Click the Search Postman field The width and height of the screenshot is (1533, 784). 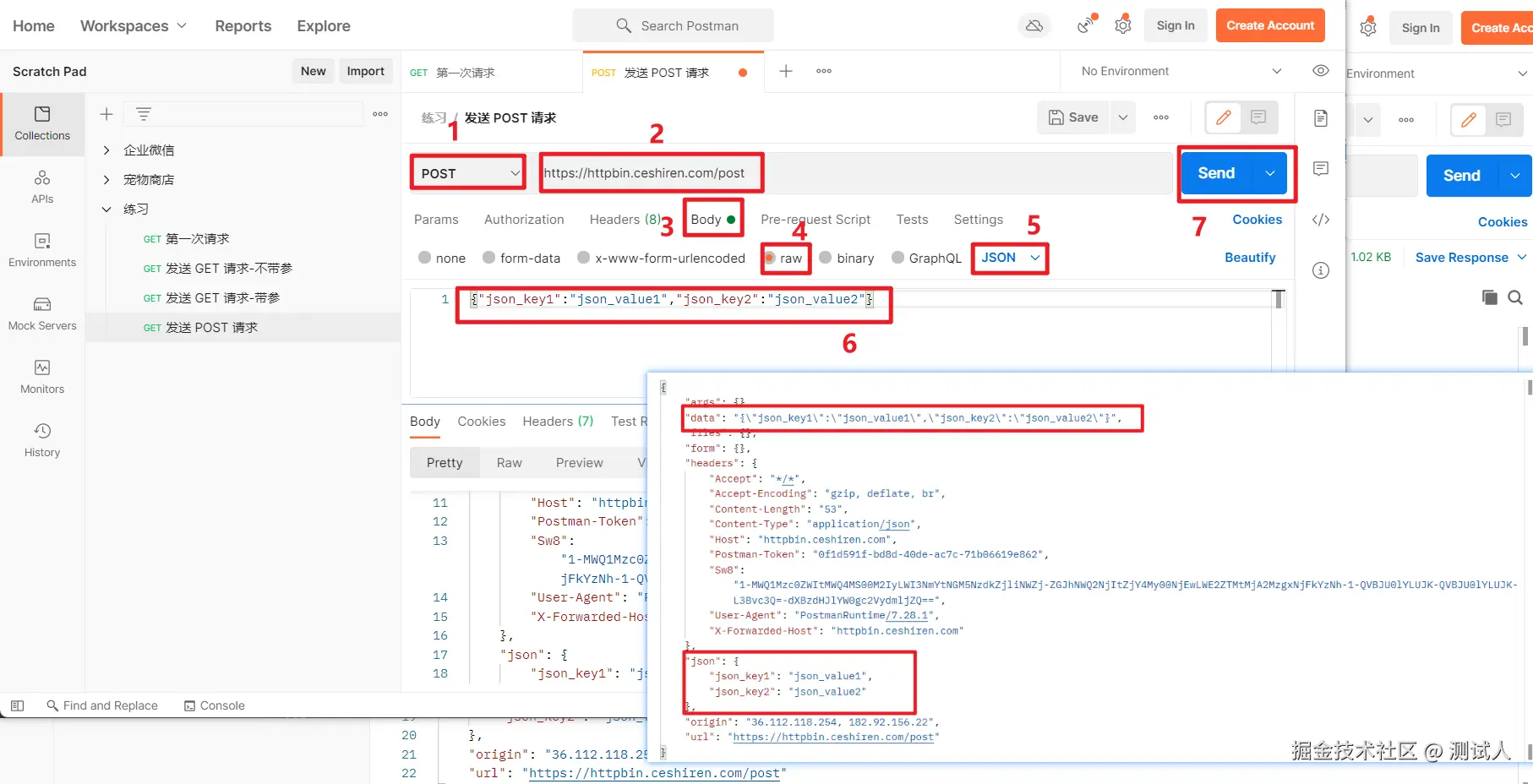[673, 25]
